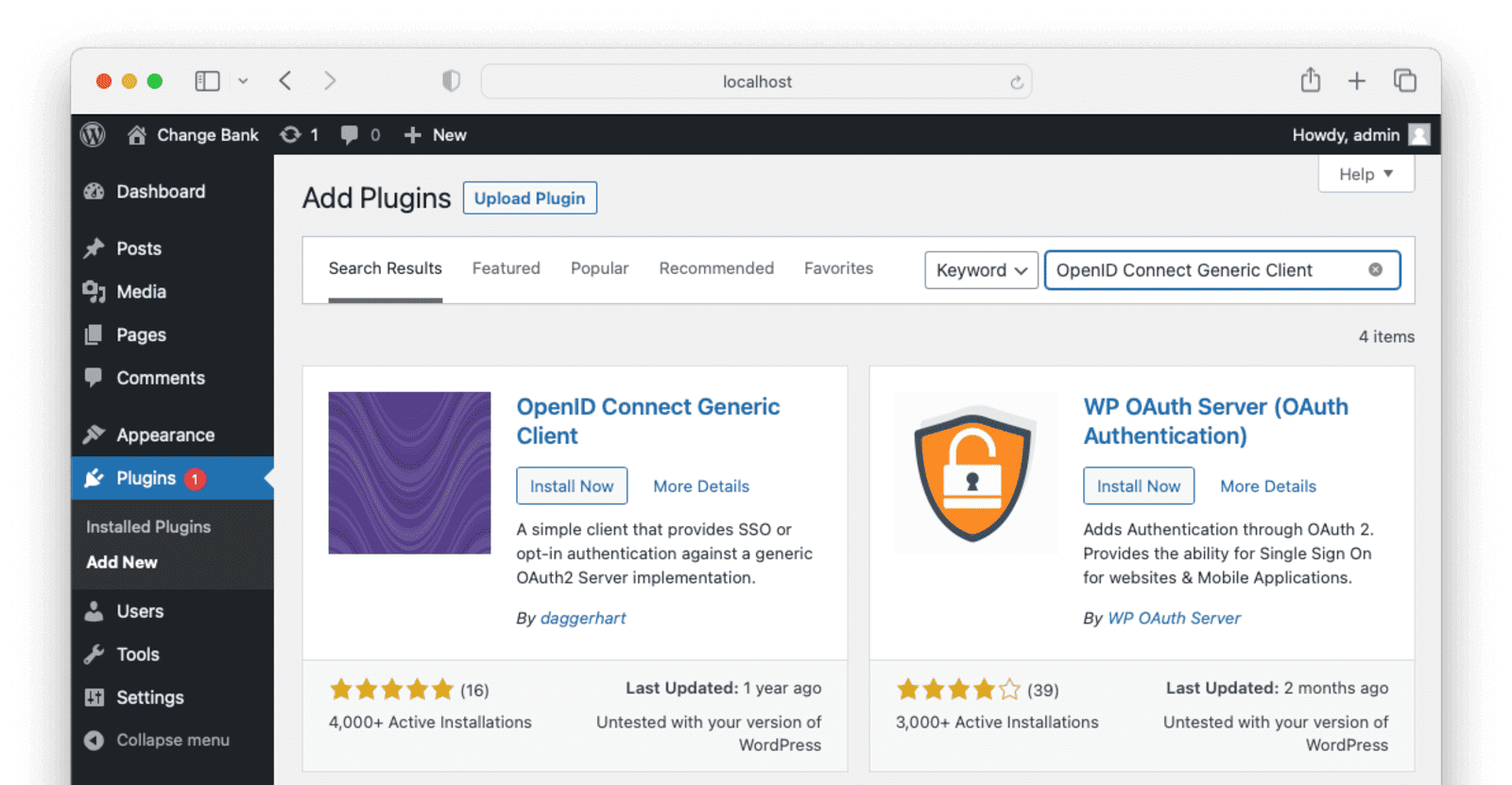Open the sidebar options chevron in Safari
The width and height of the screenshot is (1512, 785).
243,81
